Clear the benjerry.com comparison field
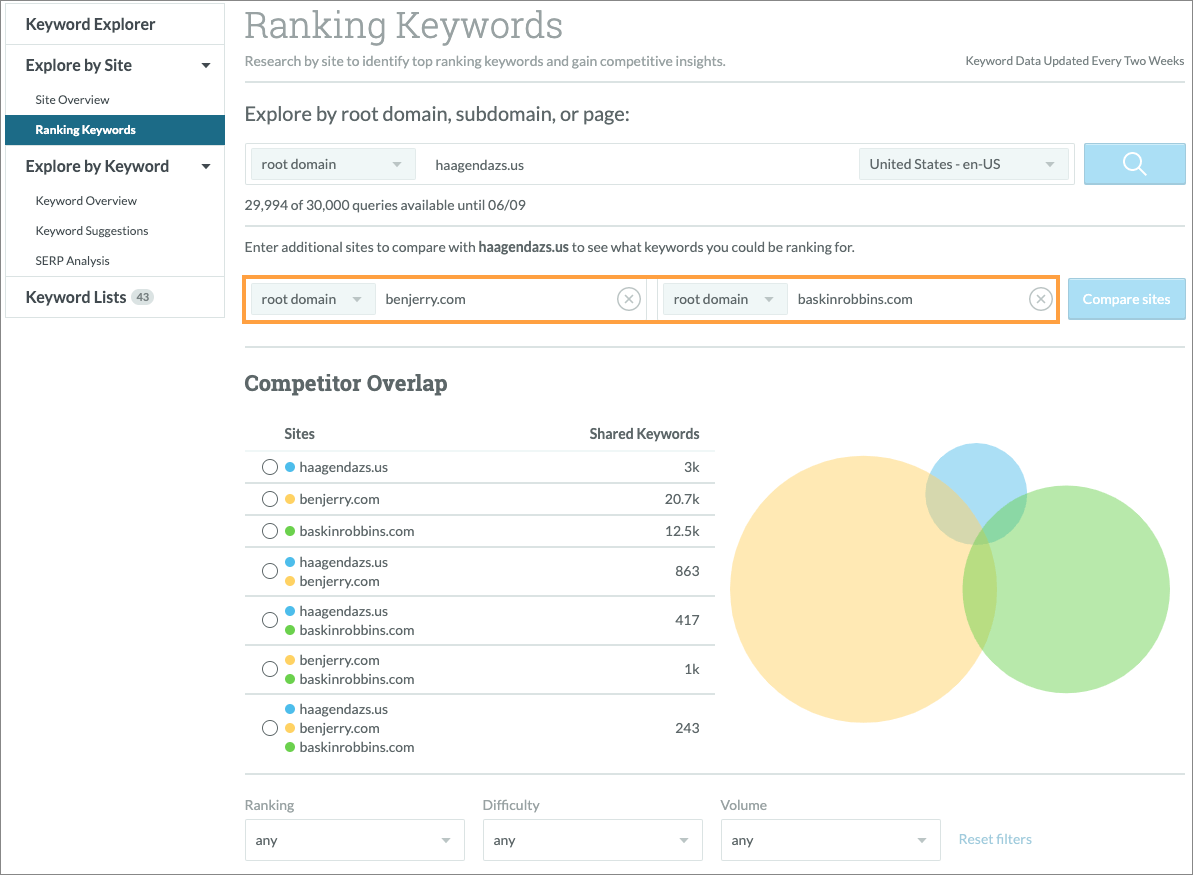 [628, 299]
